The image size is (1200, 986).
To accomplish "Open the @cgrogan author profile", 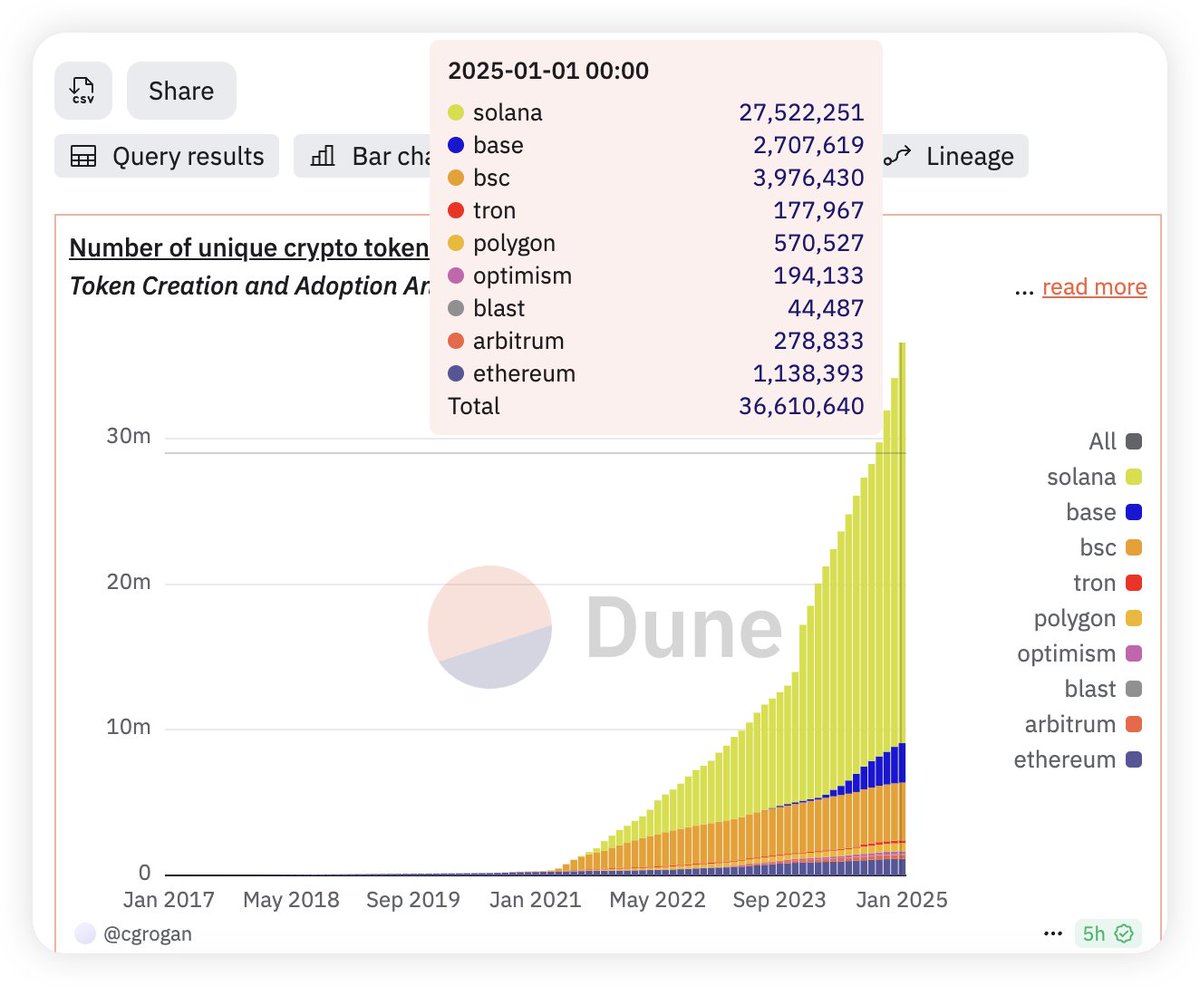I will point(147,934).
